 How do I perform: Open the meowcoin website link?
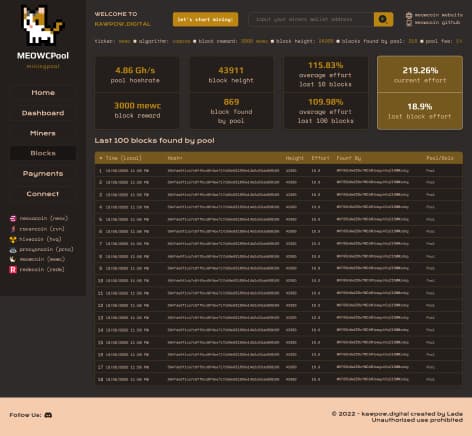pyautogui.click(x=438, y=15)
